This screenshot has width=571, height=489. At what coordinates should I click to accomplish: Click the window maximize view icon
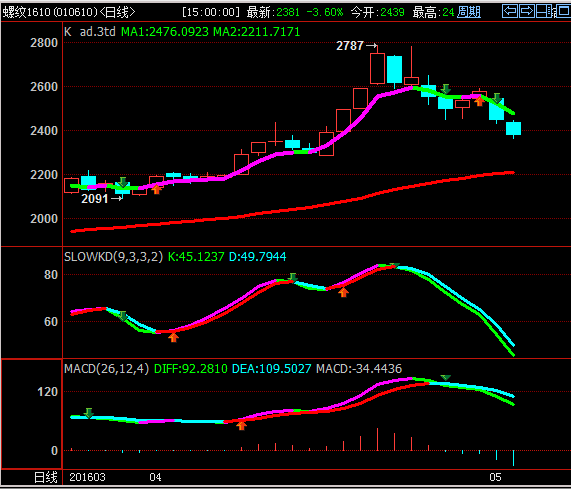[x=564, y=11]
